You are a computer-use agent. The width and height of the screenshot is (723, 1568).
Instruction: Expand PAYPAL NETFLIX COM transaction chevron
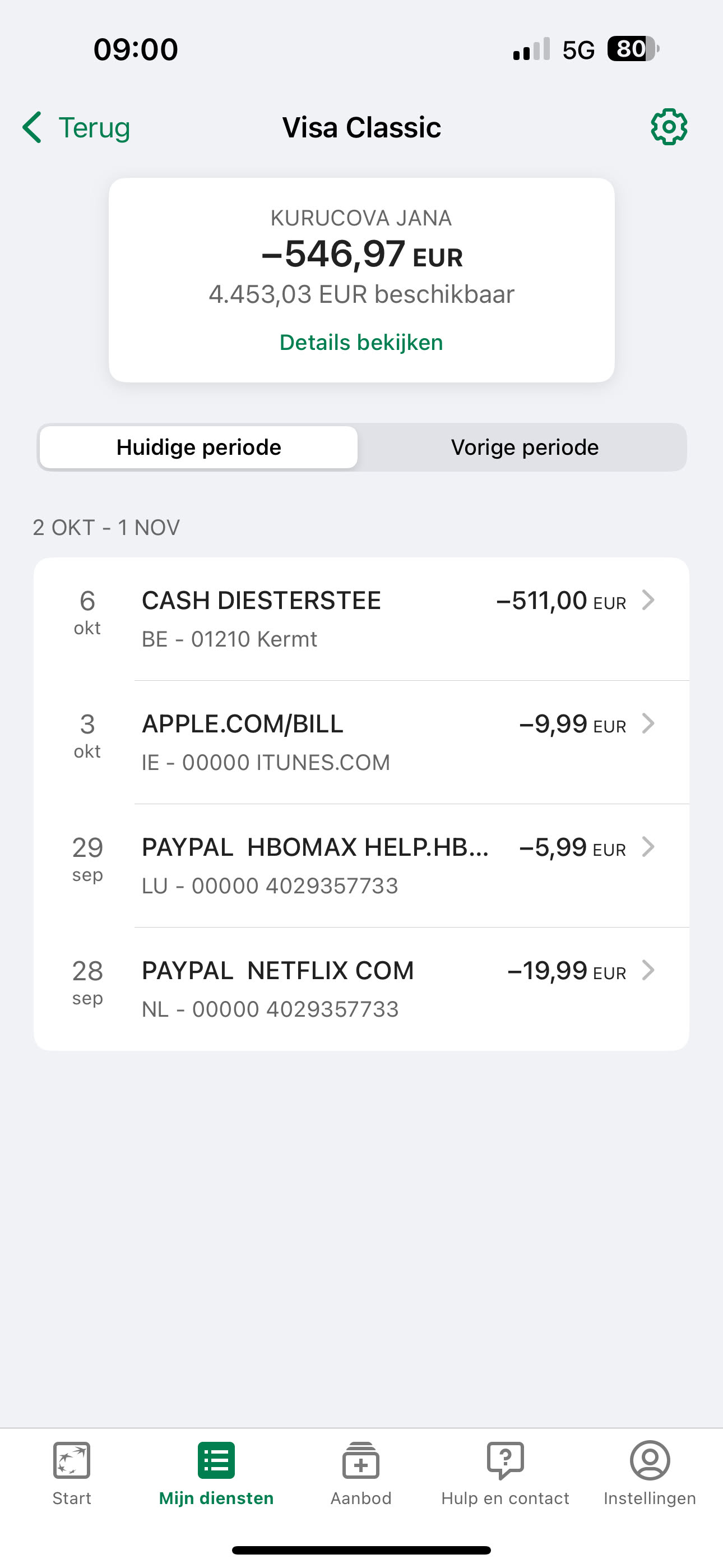(649, 970)
